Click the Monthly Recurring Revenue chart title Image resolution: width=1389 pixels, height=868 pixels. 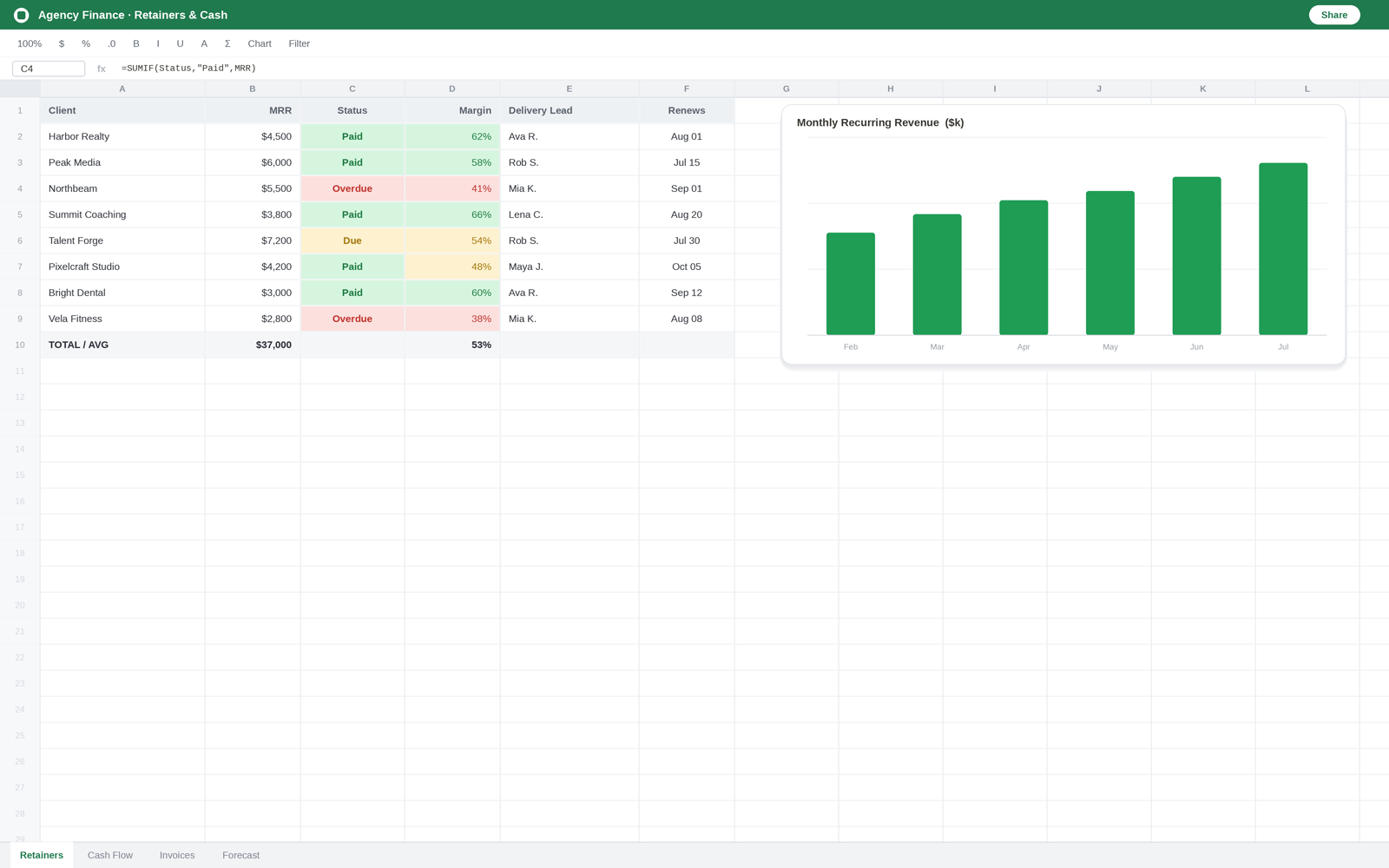tap(880, 122)
